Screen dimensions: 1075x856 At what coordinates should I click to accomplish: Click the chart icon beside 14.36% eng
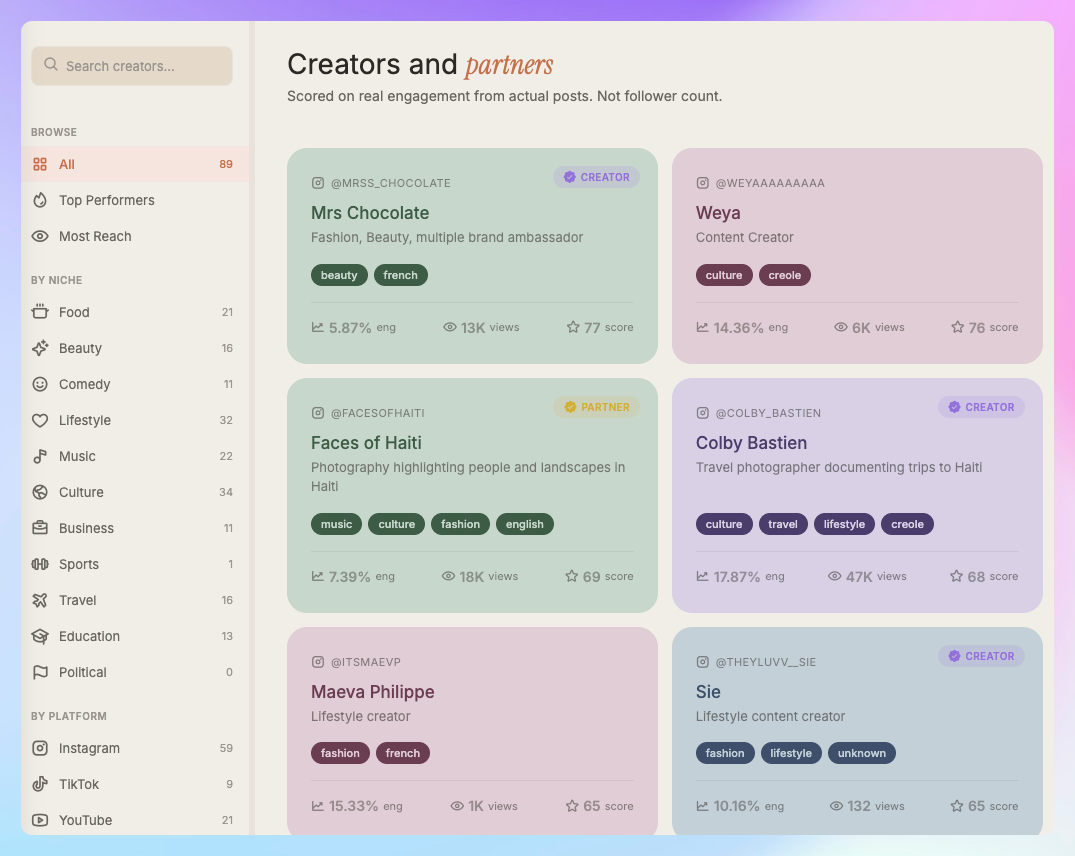702,327
